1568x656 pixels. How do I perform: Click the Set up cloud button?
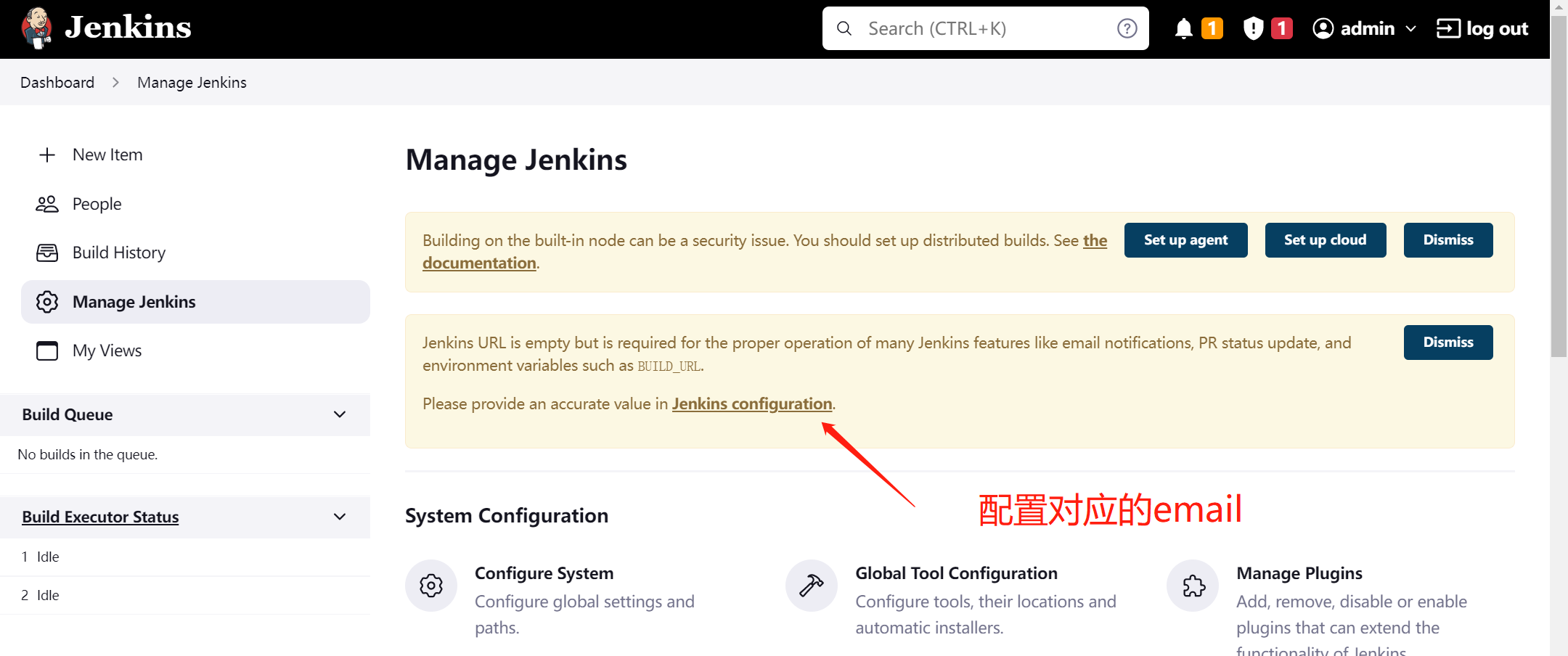[1325, 240]
